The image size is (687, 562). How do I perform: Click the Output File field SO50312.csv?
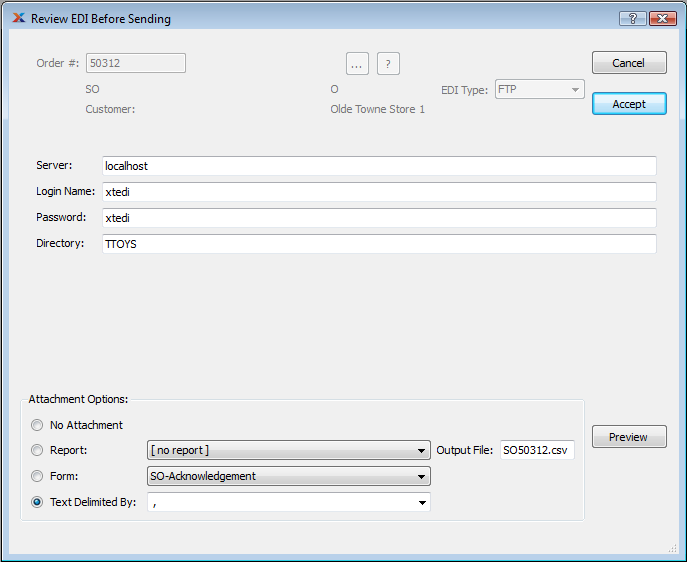click(x=537, y=451)
